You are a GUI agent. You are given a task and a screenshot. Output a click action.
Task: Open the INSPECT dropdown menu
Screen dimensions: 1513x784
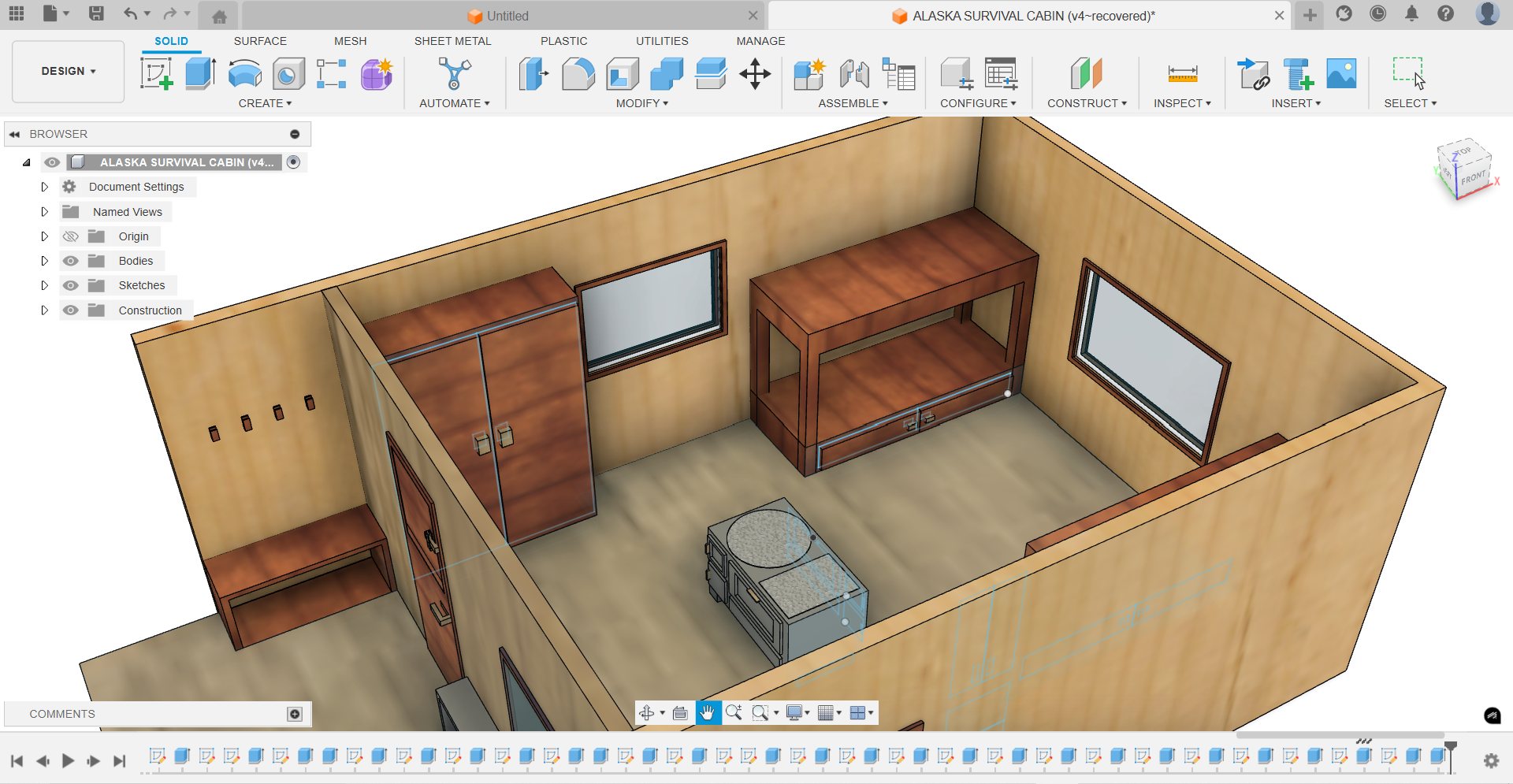point(1182,103)
